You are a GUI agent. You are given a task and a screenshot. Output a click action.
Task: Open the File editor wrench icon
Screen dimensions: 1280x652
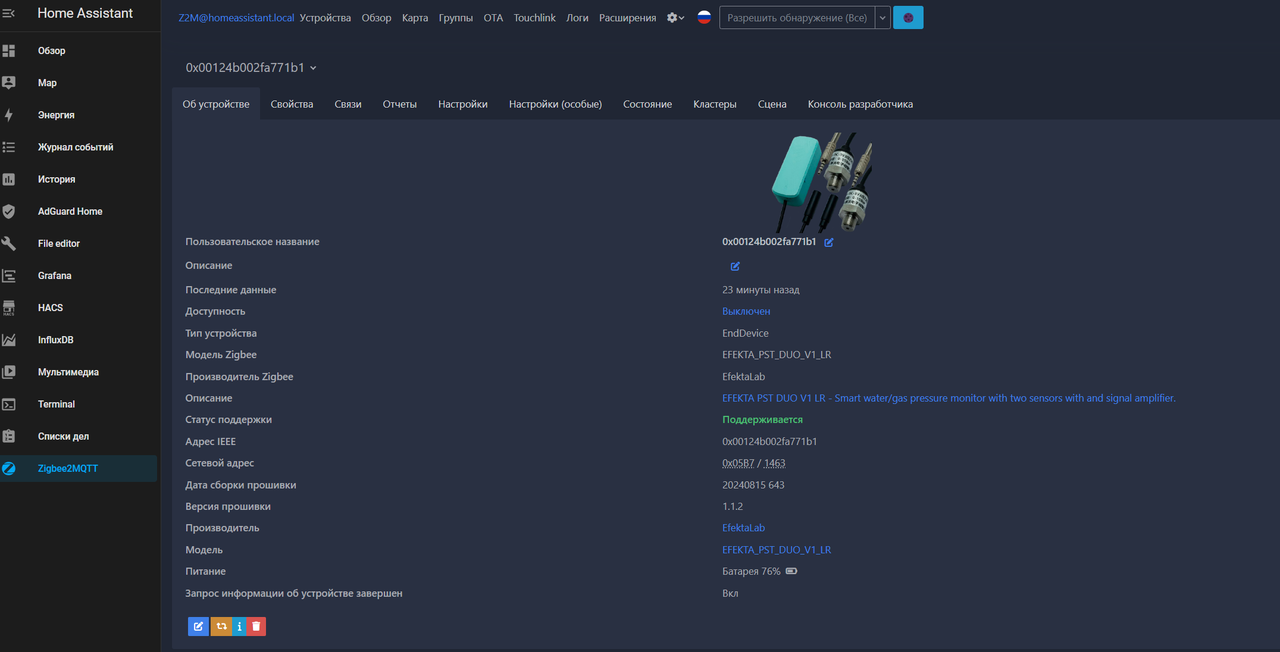coord(9,243)
